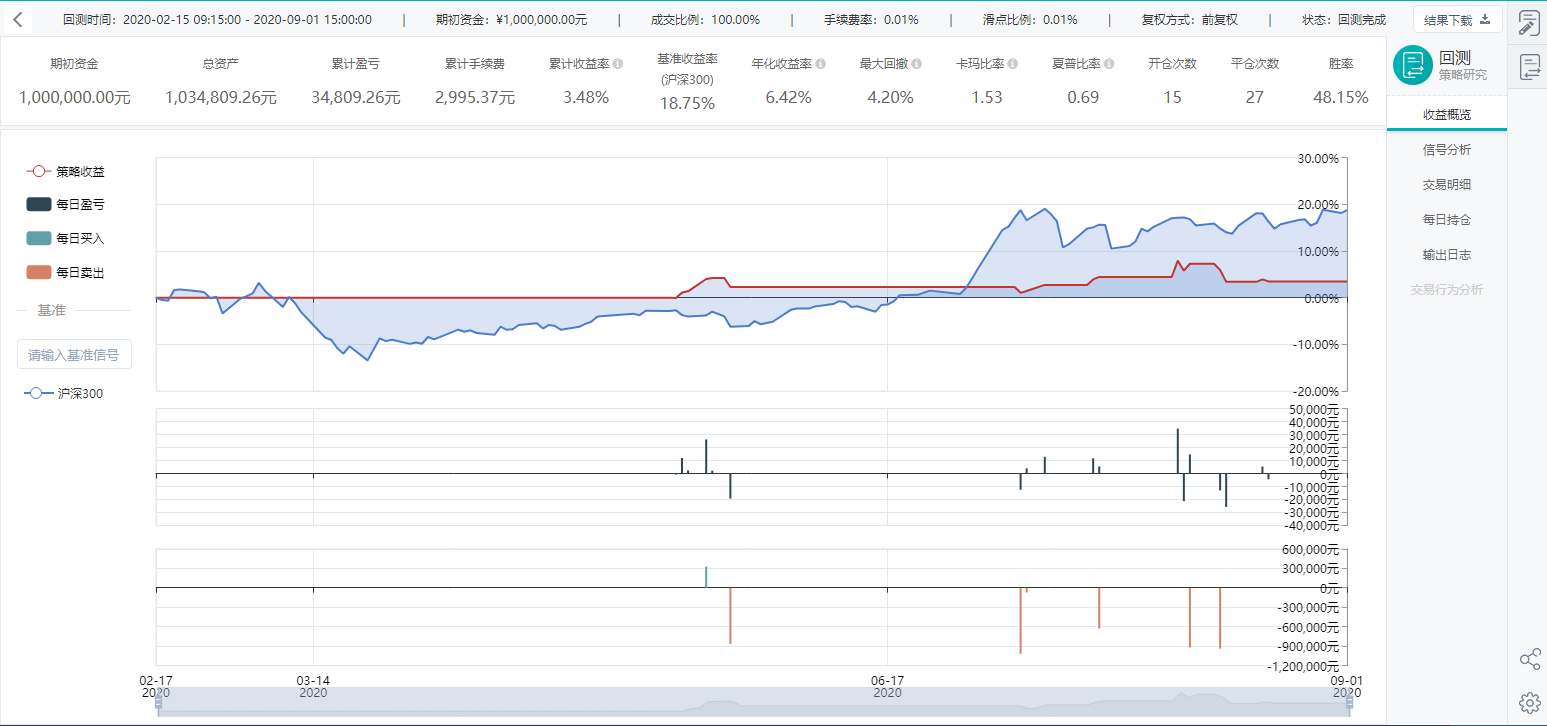Click the 结果下载 button
This screenshot has height=726, width=1547.
click(1457, 19)
